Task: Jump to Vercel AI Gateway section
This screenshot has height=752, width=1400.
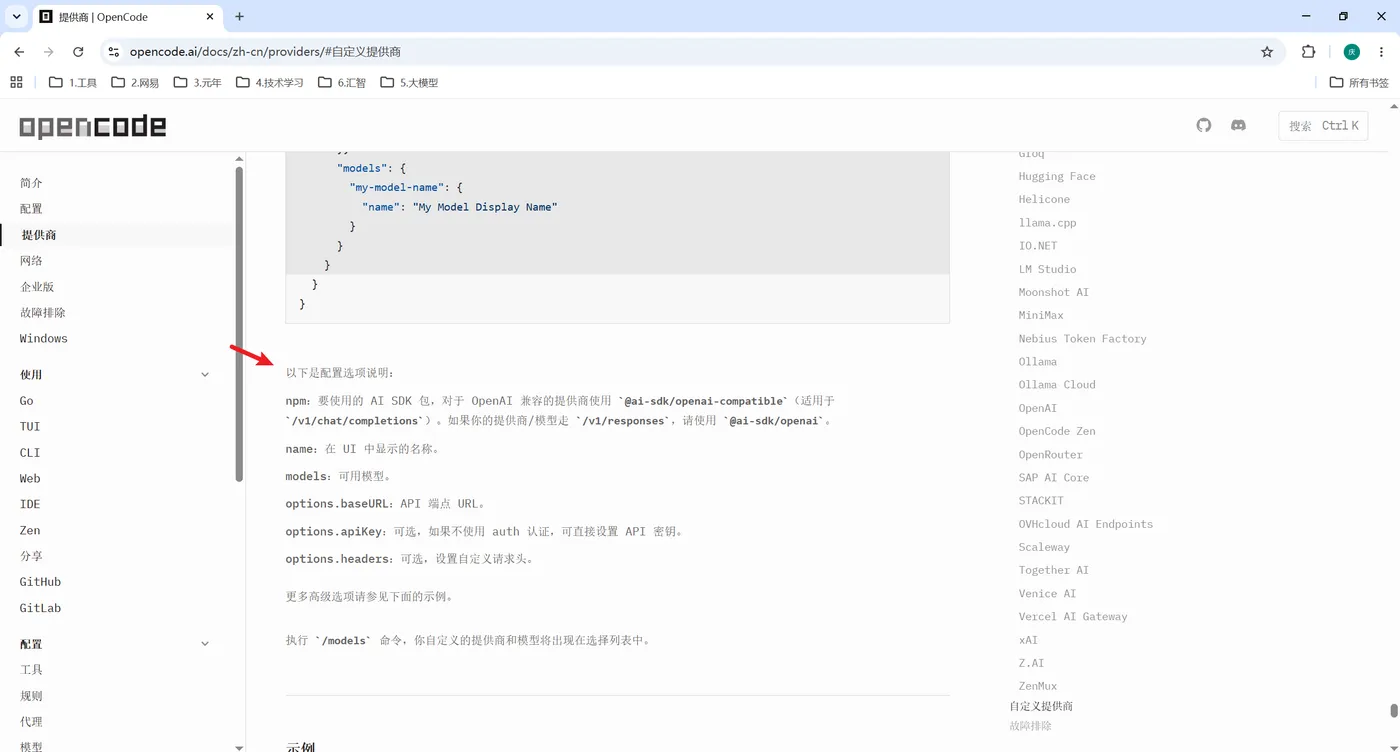Action: 1073,617
